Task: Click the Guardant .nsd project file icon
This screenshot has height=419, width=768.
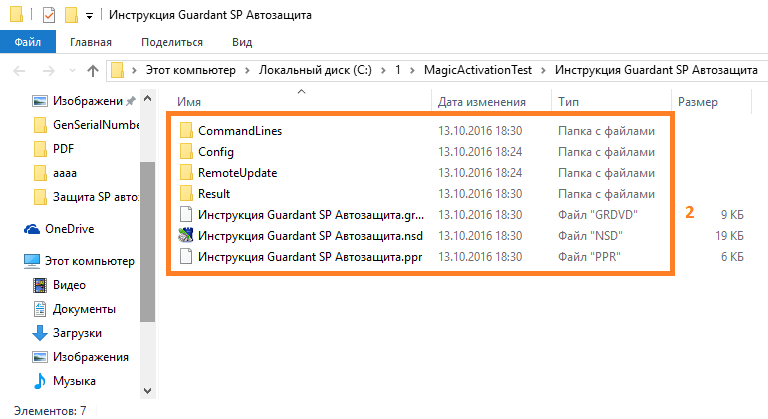Action: [x=185, y=236]
